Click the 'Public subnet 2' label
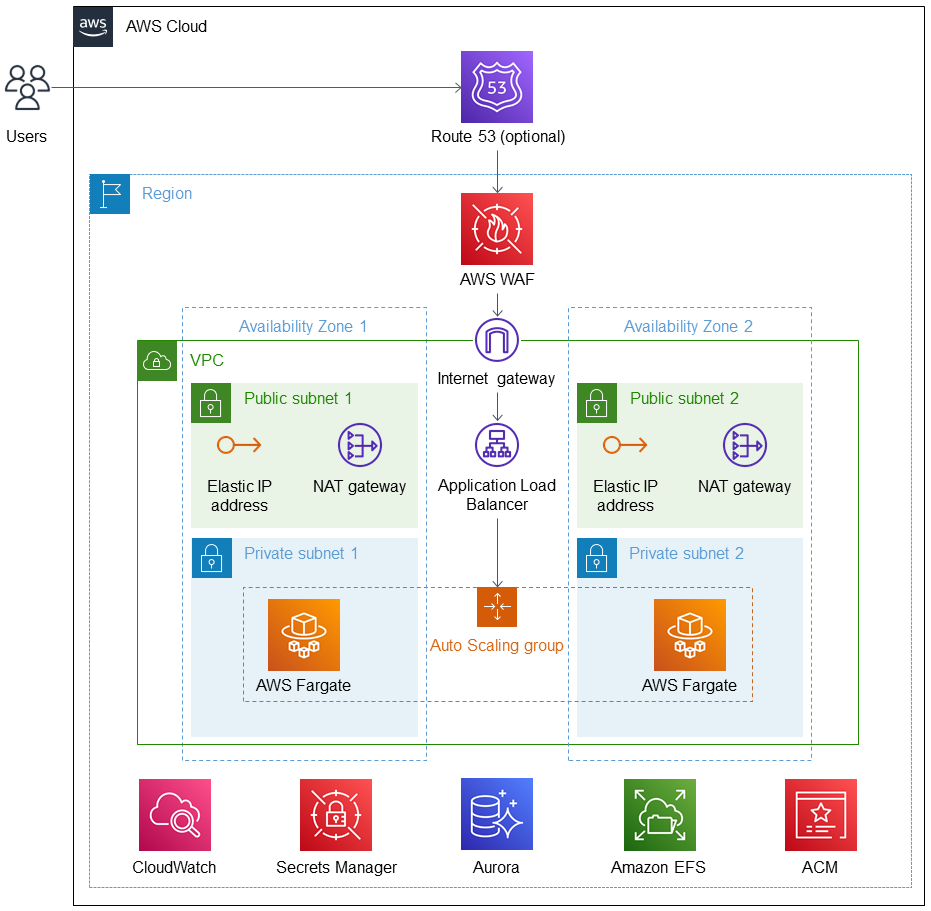 coord(685,398)
